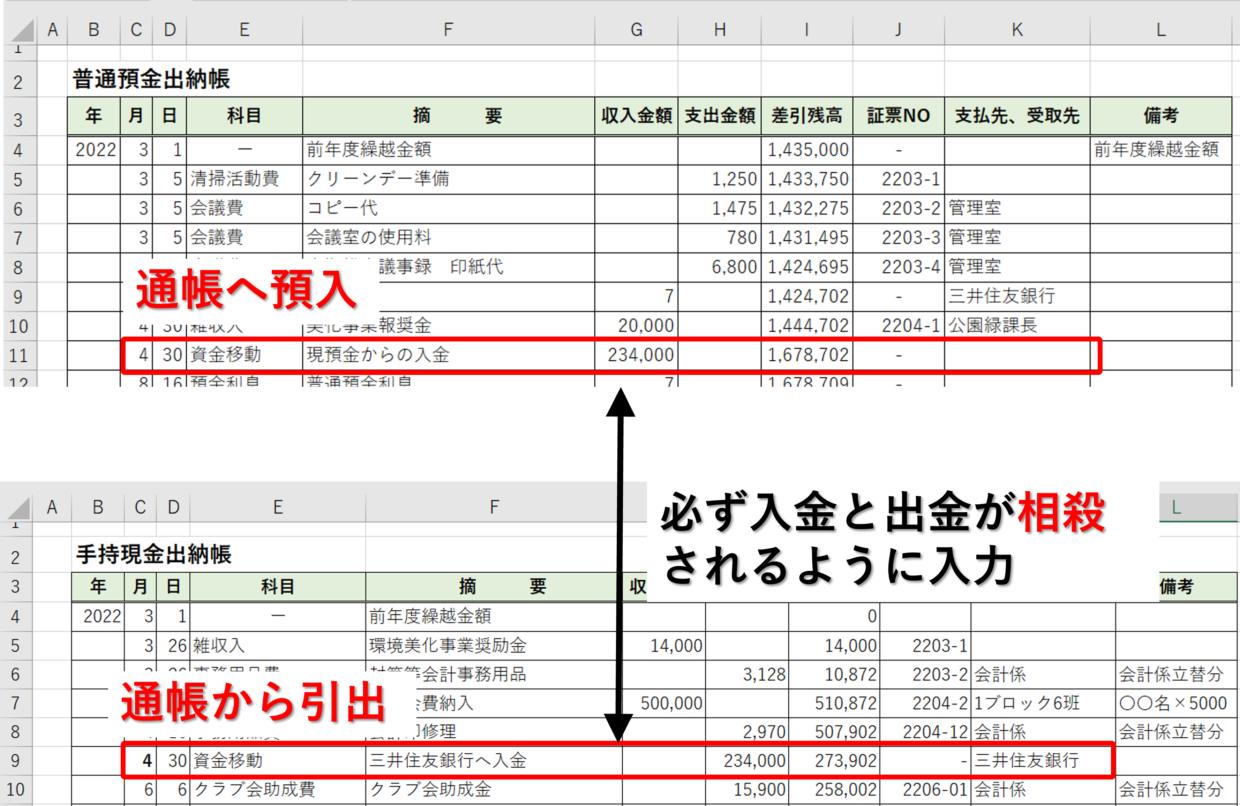This screenshot has height=806, width=1240.
Task: Click the balance cell 273,902
Action: 834,761
